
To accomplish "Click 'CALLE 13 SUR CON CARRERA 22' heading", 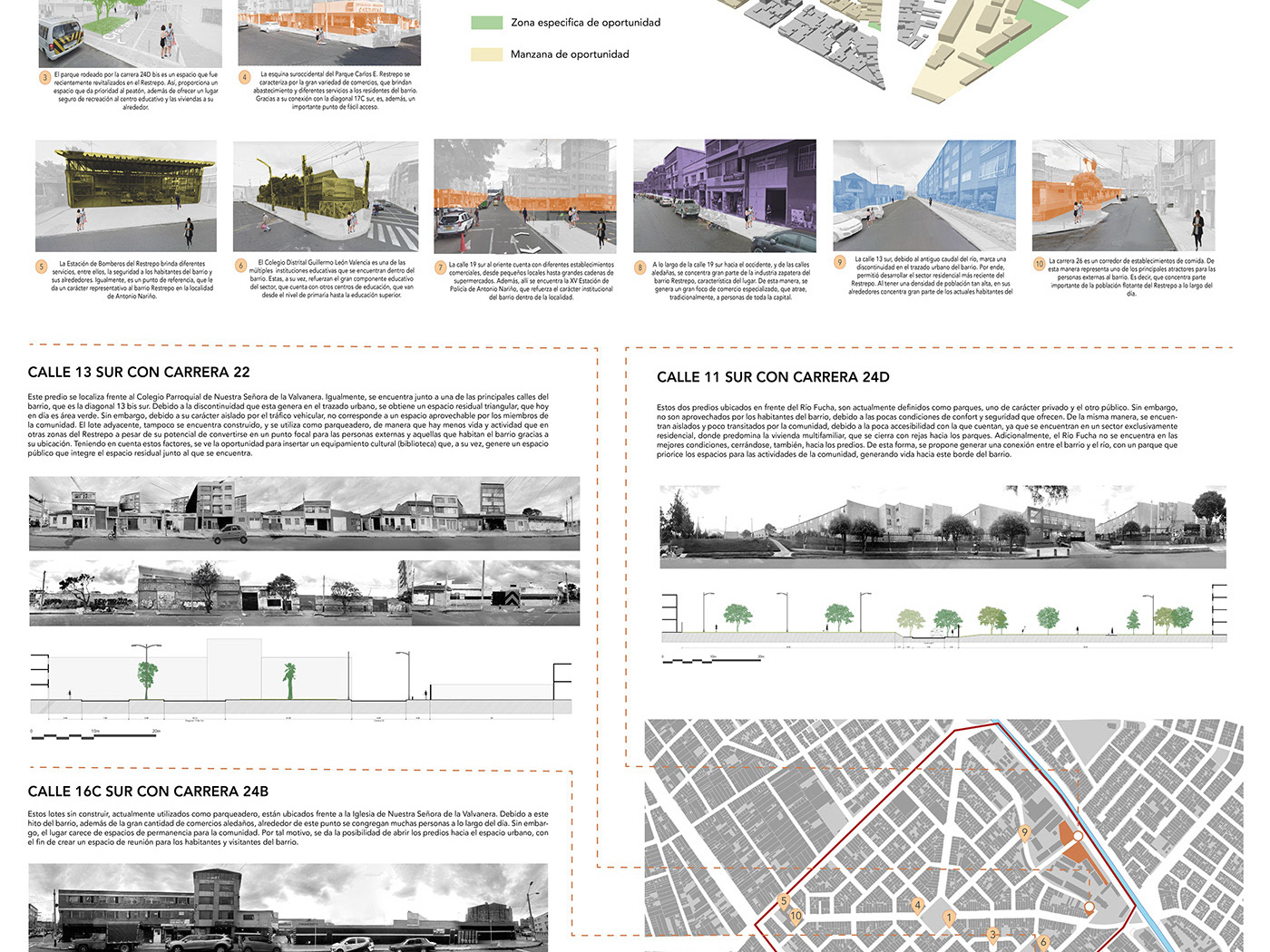I will (x=139, y=372).
